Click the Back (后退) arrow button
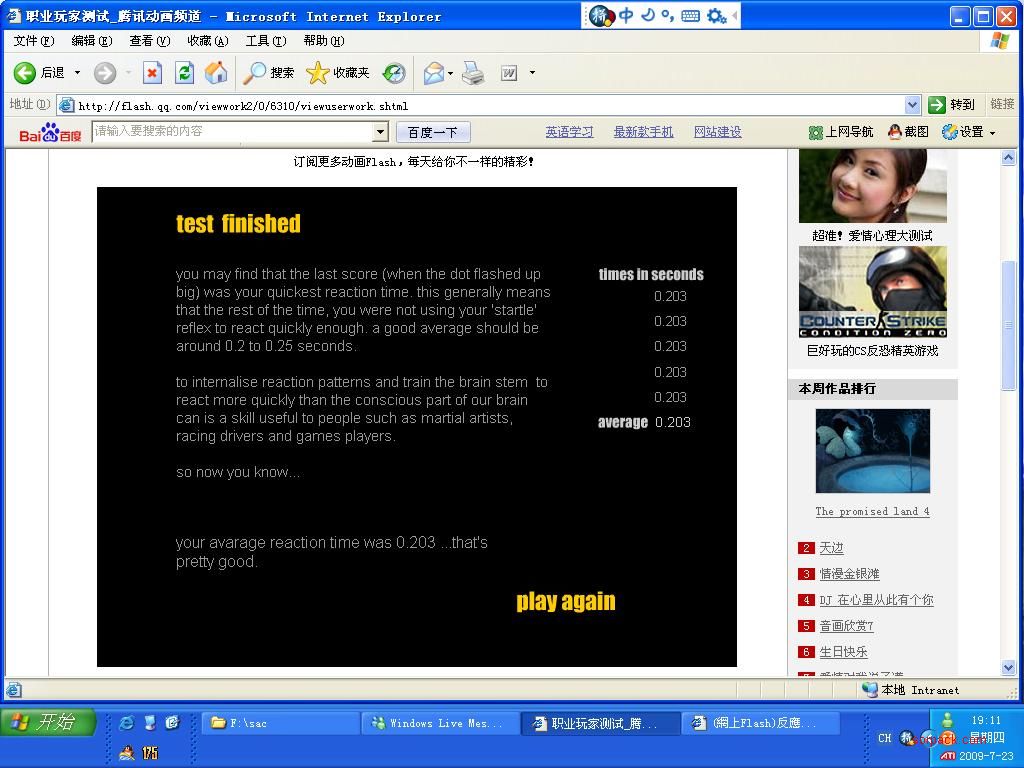 tap(38, 72)
